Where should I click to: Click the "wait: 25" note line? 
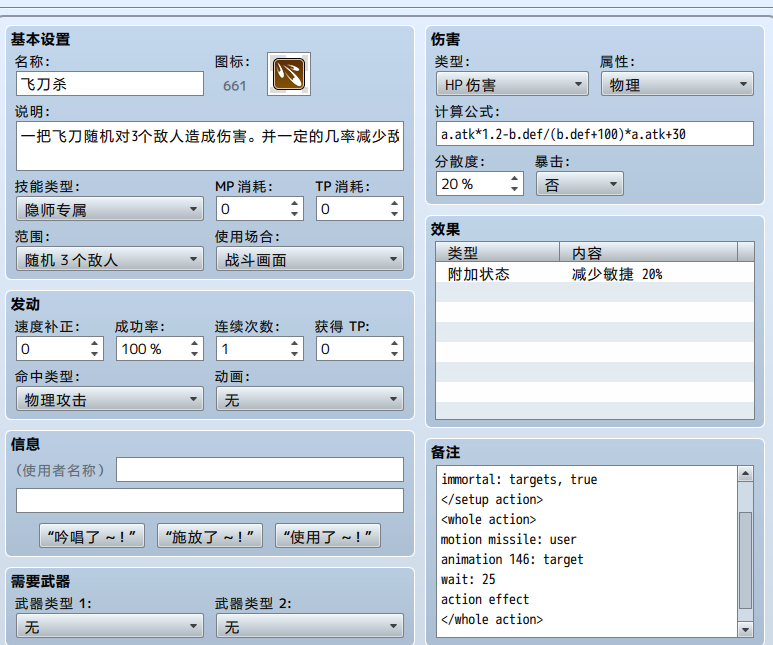click(x=468, y=579)
